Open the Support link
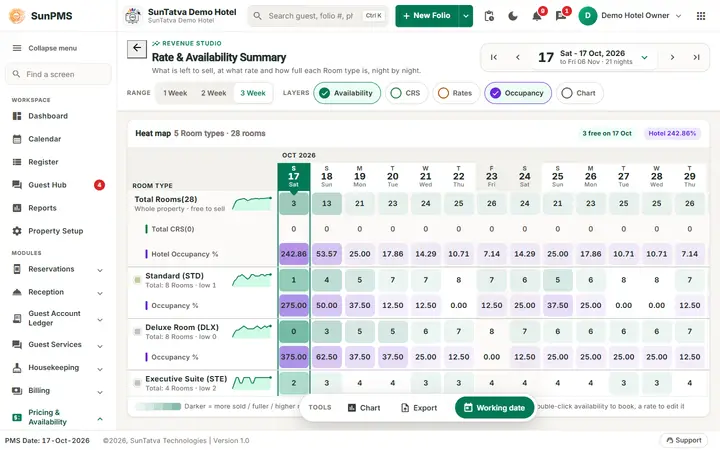Screen dimensions: 720x450 pyautogui.click(x=684, y=440)
